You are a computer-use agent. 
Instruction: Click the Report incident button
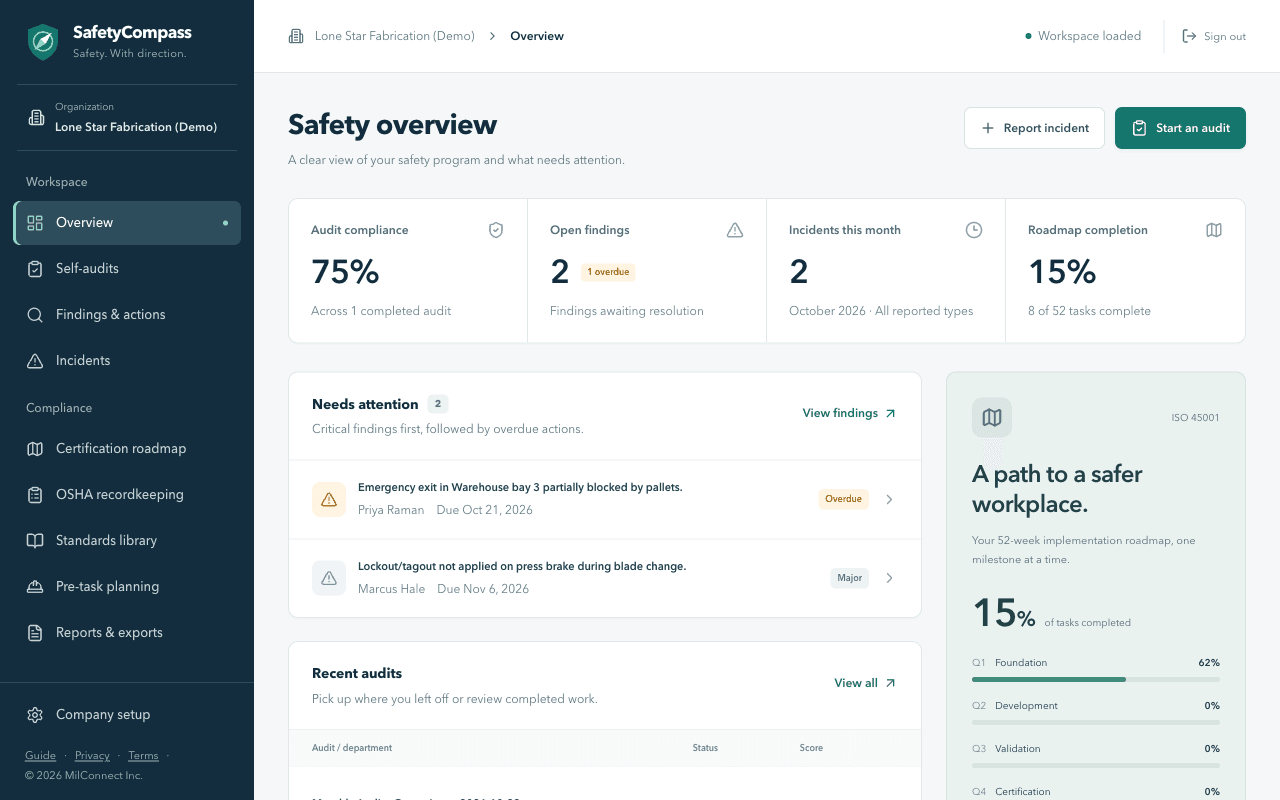click(x=1034, y=128)
